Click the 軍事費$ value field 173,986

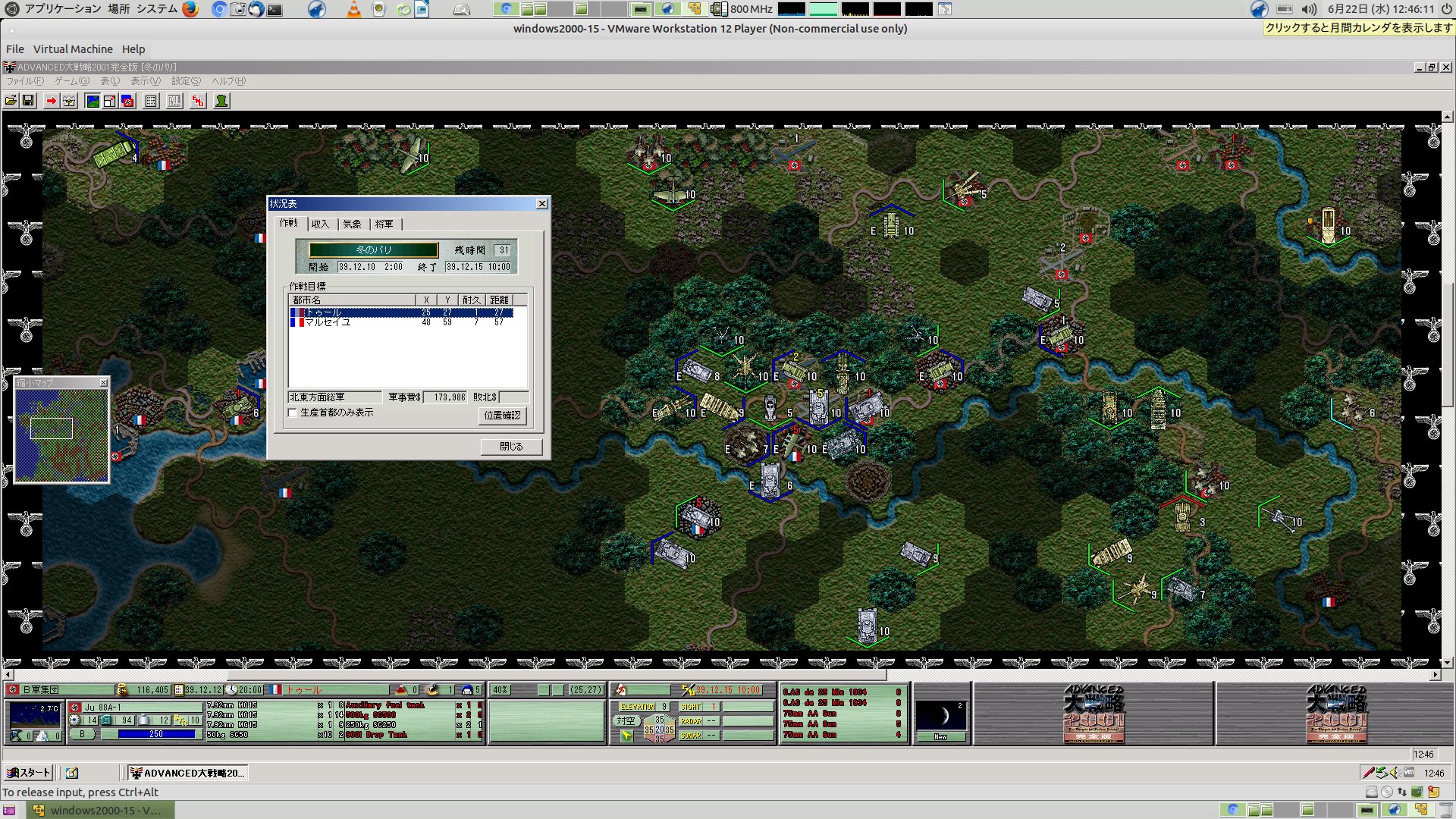tap(445, 397)
